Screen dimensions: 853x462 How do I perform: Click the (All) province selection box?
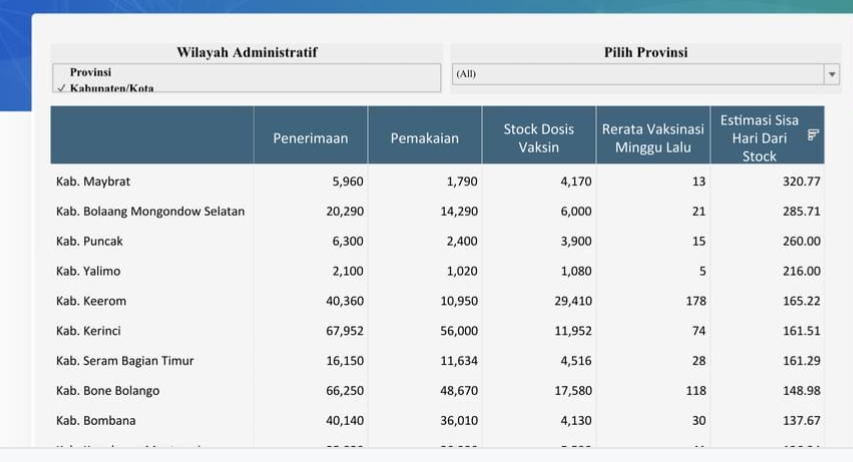pyautogui.click(x=637, y=74)
